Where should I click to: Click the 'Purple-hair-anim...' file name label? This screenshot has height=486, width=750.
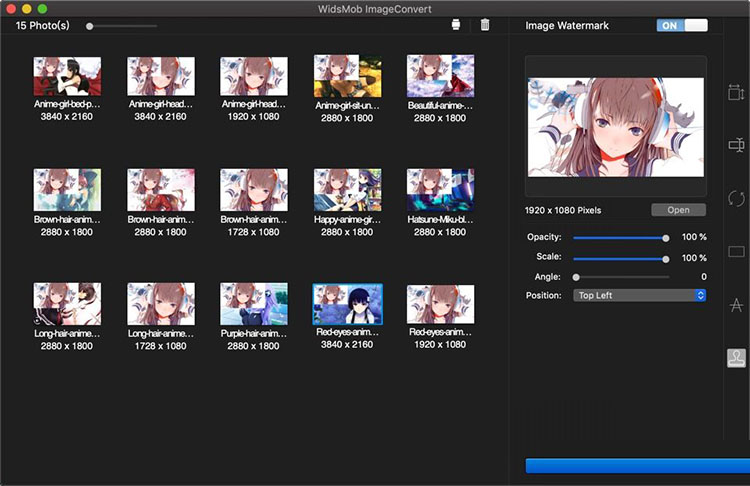click(254, 333)
